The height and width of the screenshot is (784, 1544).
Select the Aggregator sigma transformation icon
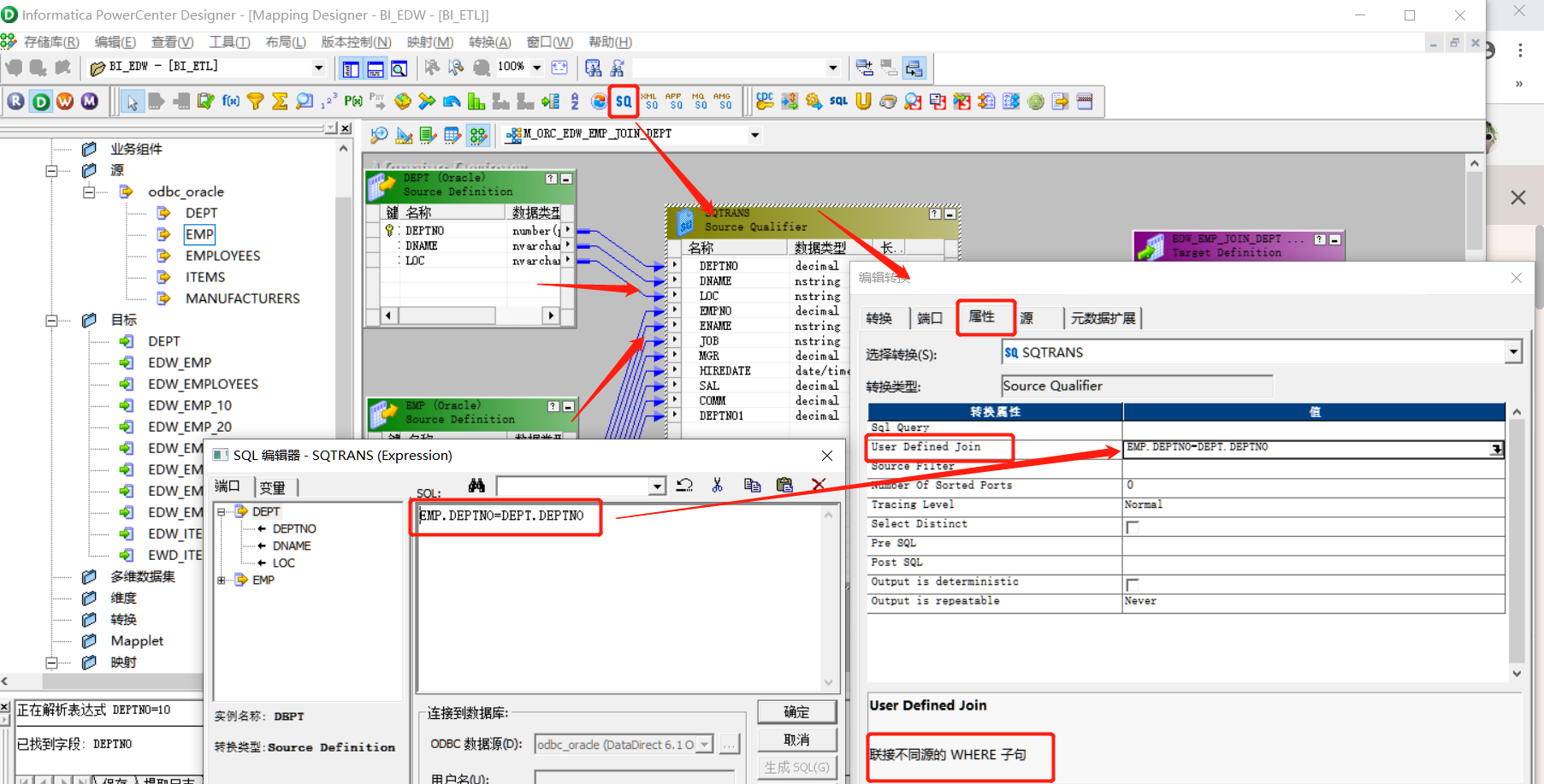click(280, 101)
